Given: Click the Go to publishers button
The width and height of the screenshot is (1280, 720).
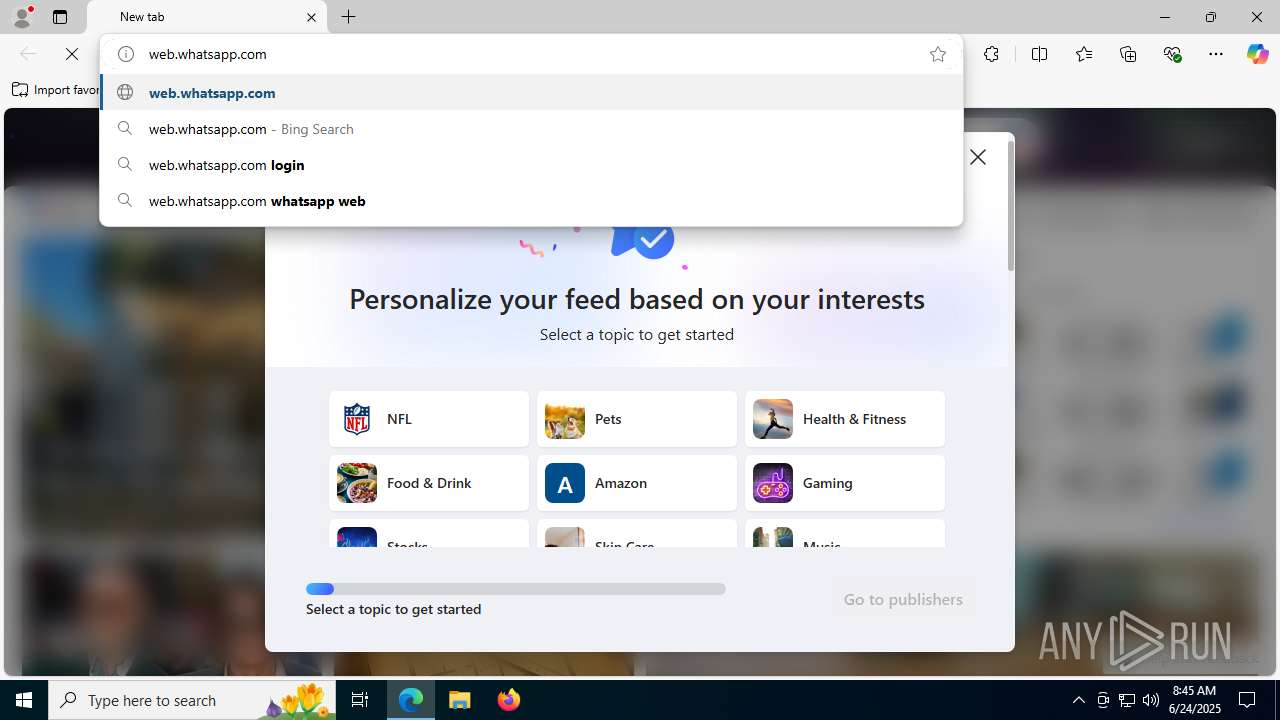Looking at the screenshot, I should (903, 599).
